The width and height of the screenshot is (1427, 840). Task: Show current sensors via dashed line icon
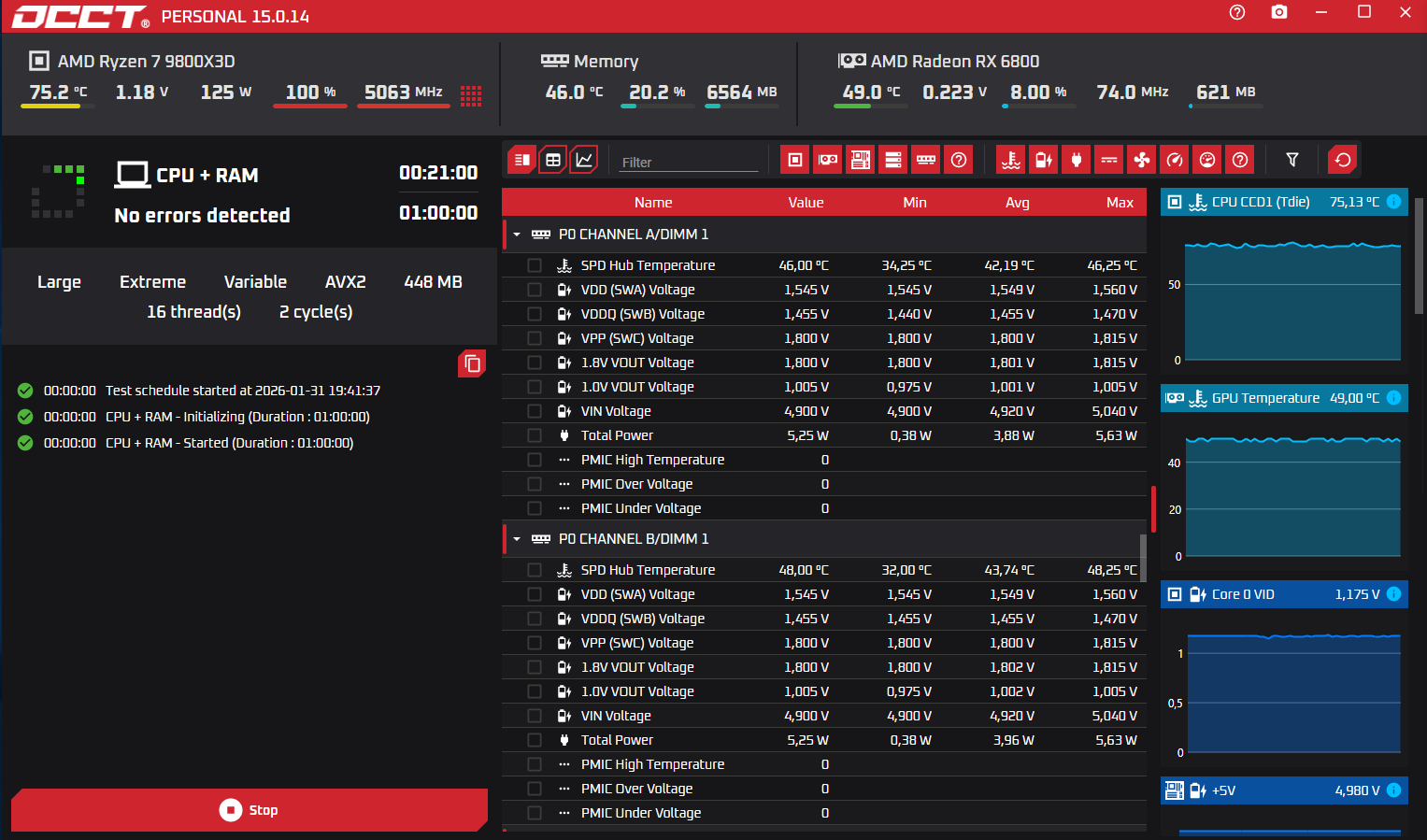1109,160
